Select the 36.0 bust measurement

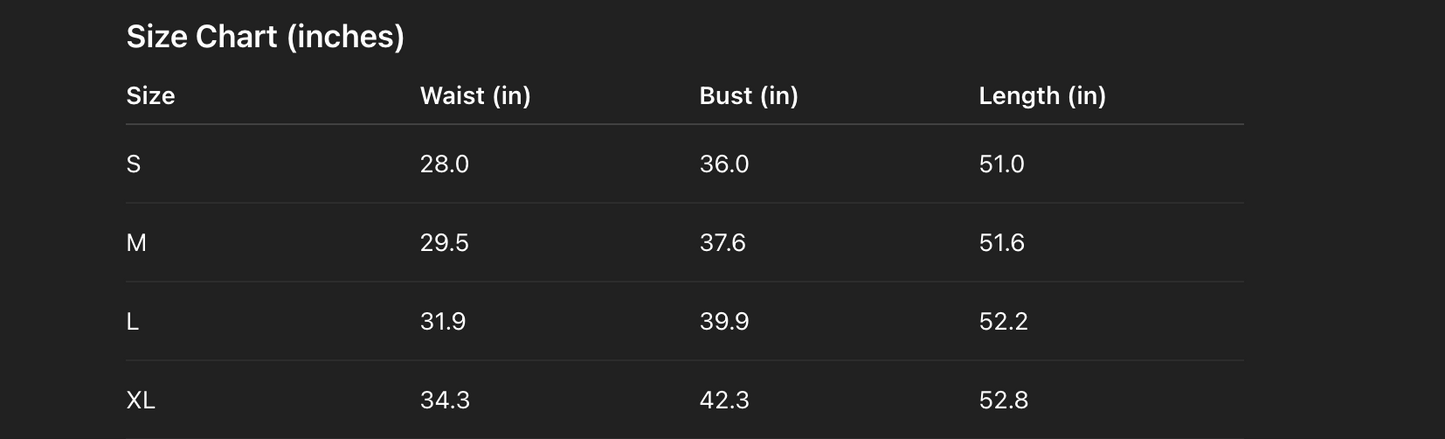tap(724, 164)
